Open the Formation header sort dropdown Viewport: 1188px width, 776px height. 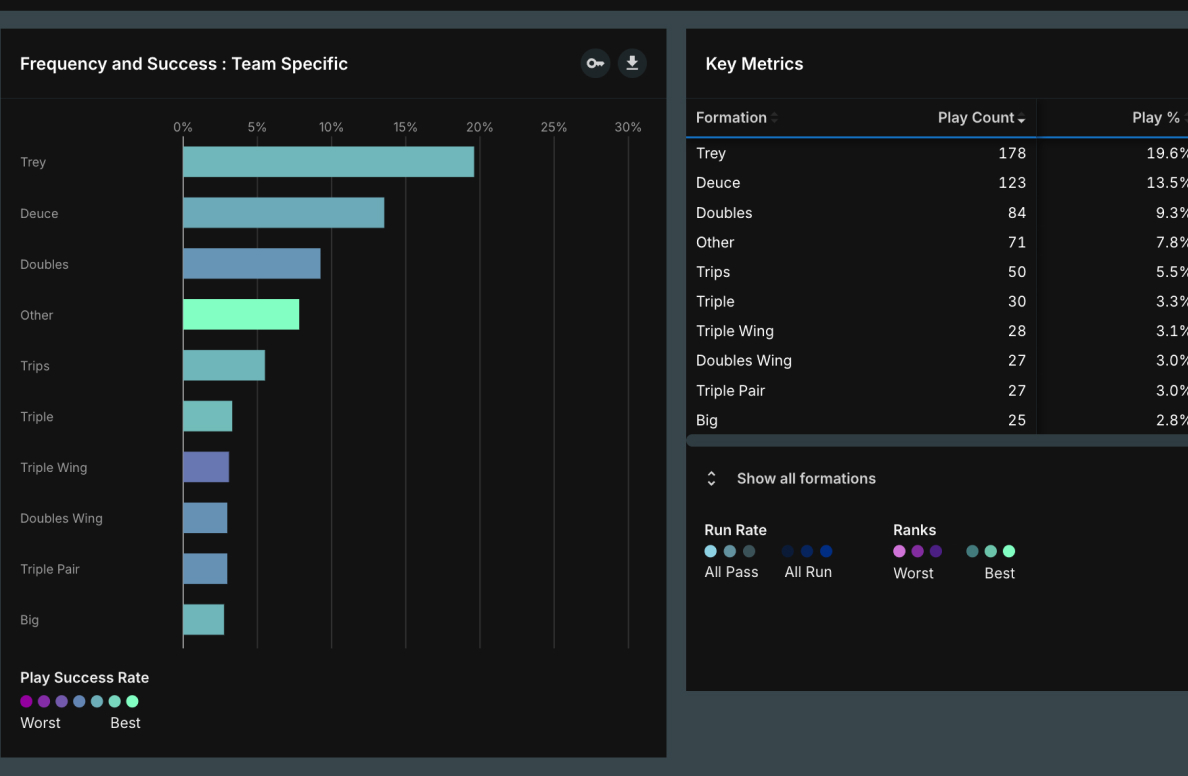pyautogui.click(x=770, y=117)
